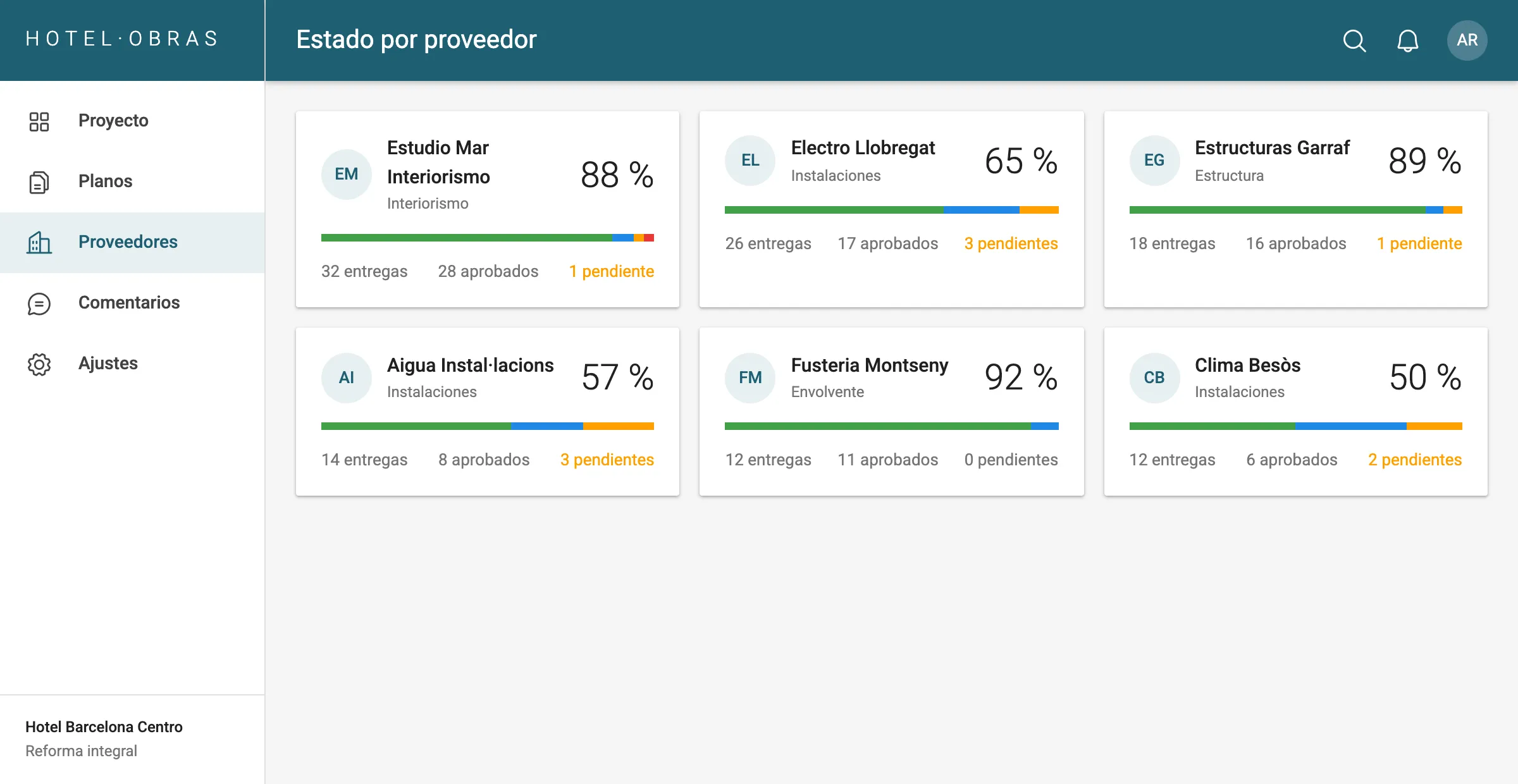The width and height of the screenshot is (1518, 784).
Task: Click '32 entregas' on Estudio Mar card
Action: click(364, 271)
